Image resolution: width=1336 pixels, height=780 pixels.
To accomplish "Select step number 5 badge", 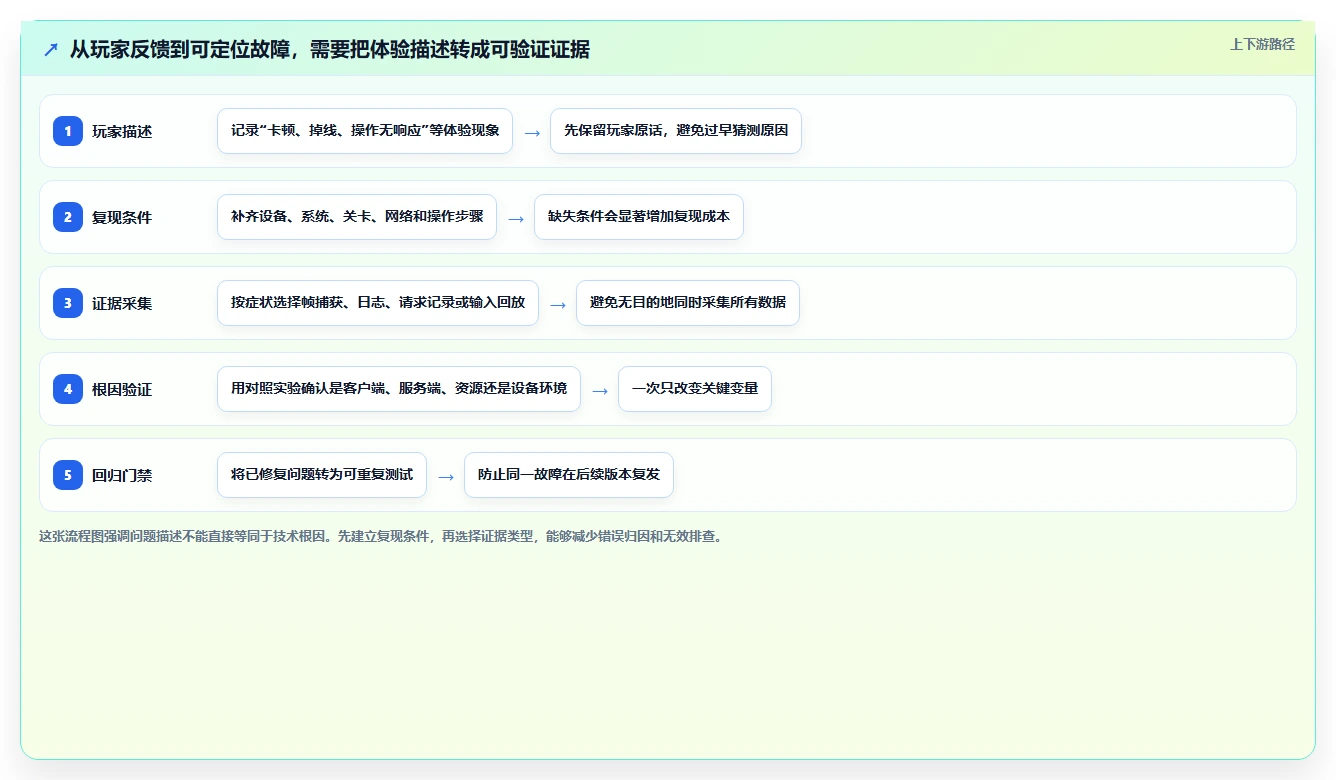I will [68, 475].
